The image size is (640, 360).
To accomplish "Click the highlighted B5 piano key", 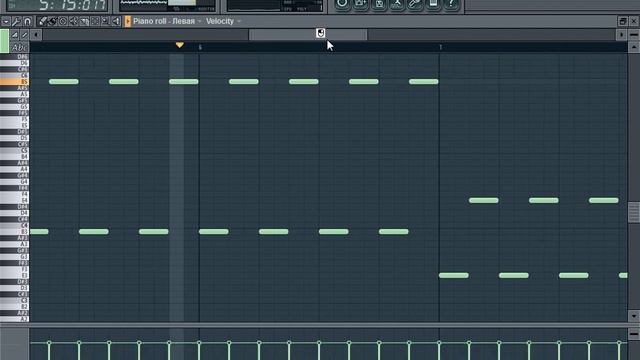I will pos(14,82).
